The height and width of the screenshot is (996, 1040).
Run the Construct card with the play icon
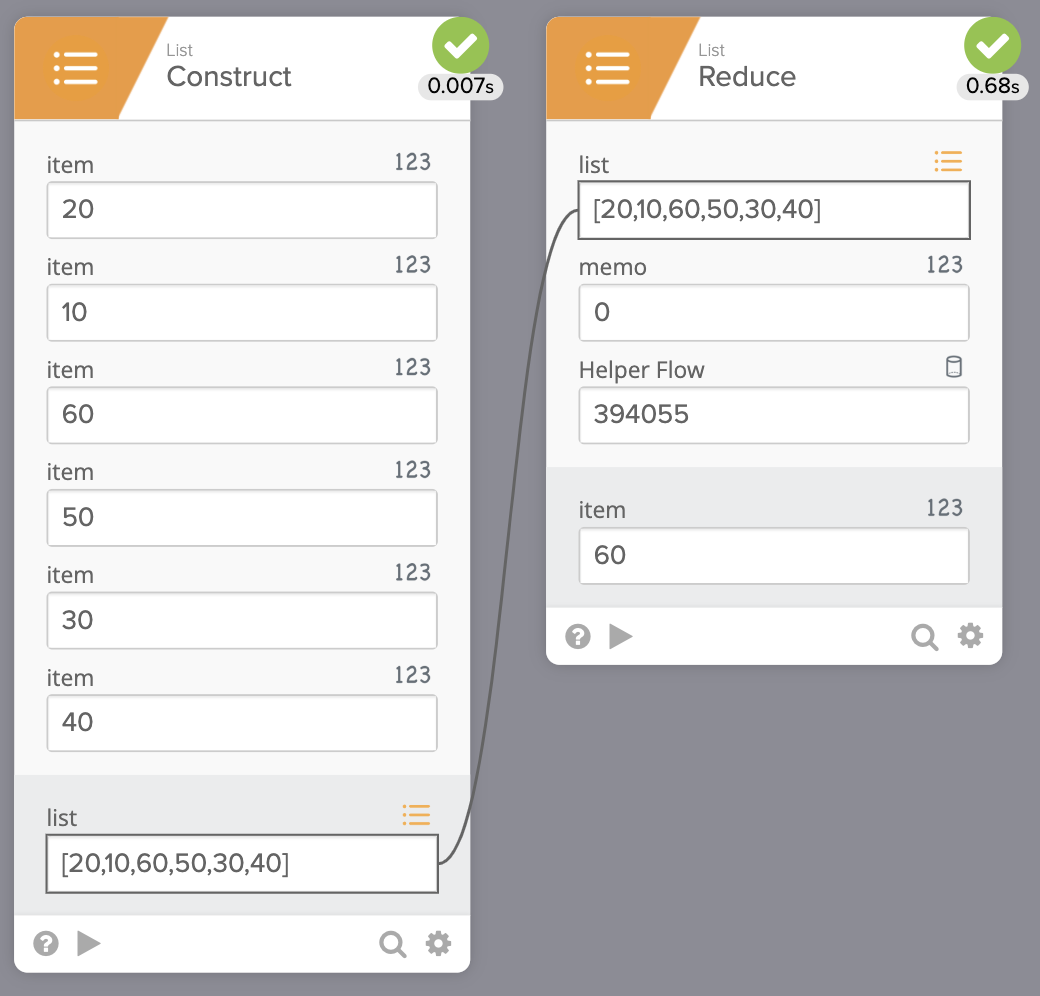89,943
